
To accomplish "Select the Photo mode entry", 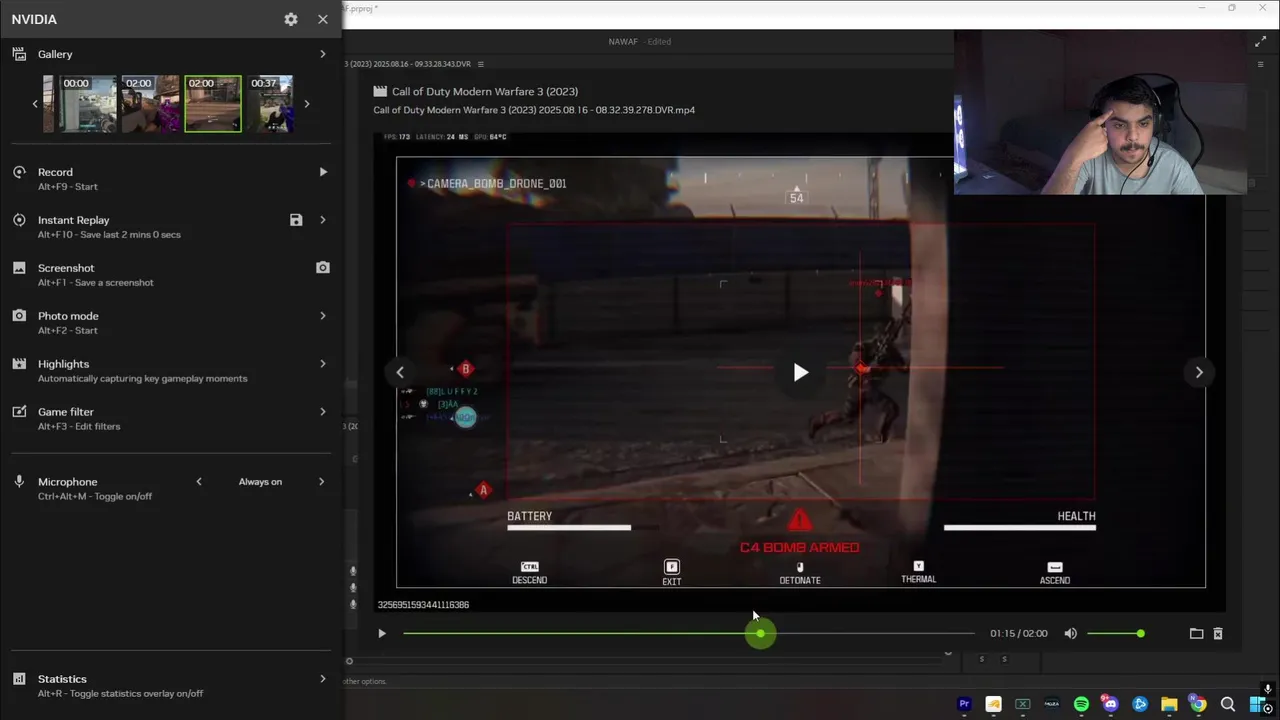I will tap(170, 322).
